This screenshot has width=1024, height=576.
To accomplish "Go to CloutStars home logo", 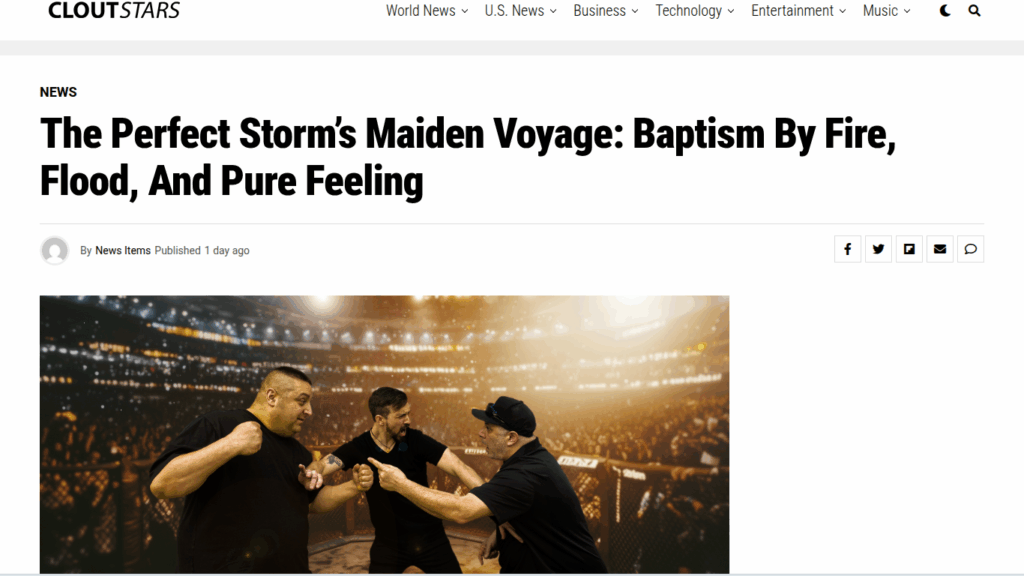I will click(114, 10).
